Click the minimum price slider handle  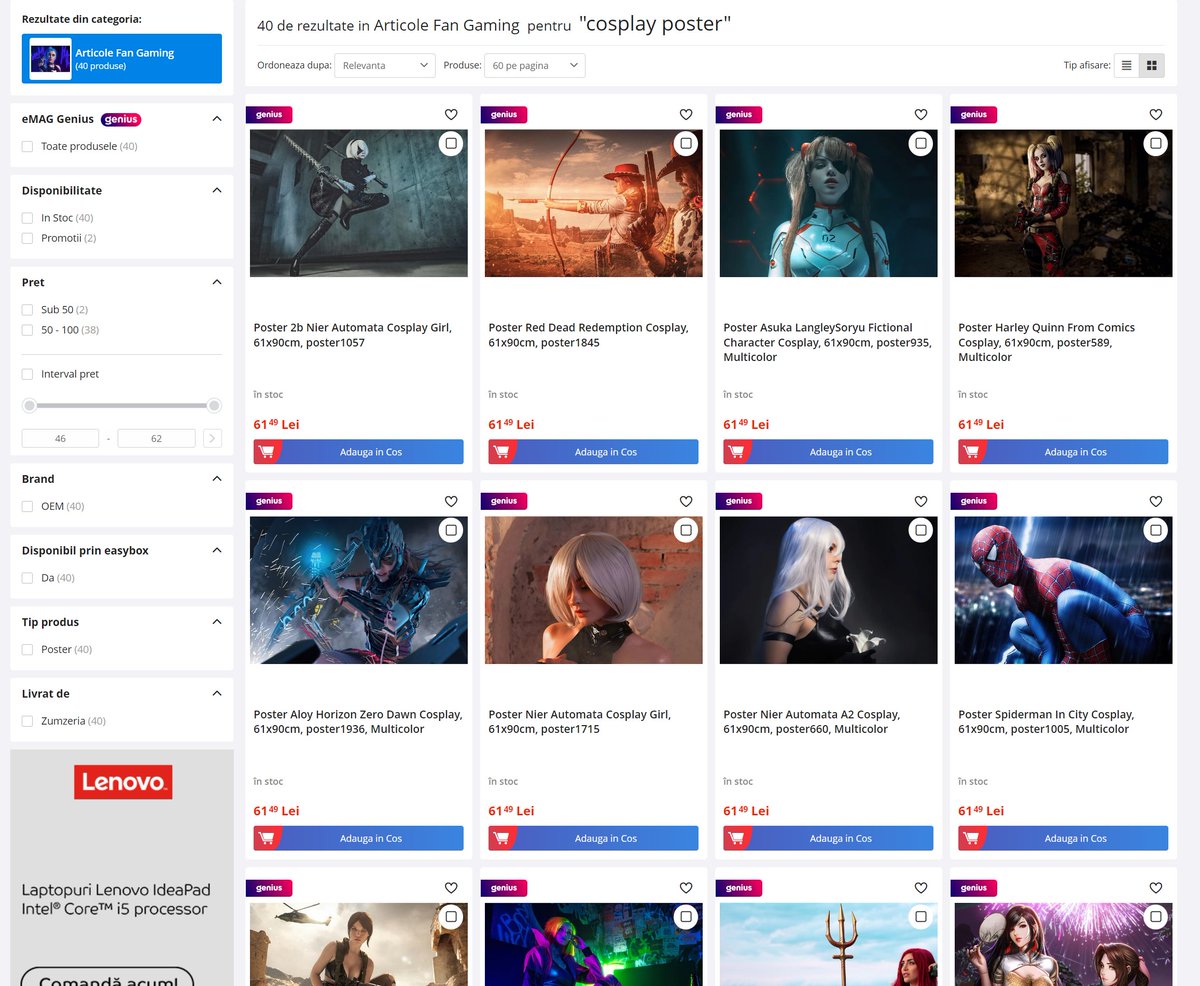(30, 405)
